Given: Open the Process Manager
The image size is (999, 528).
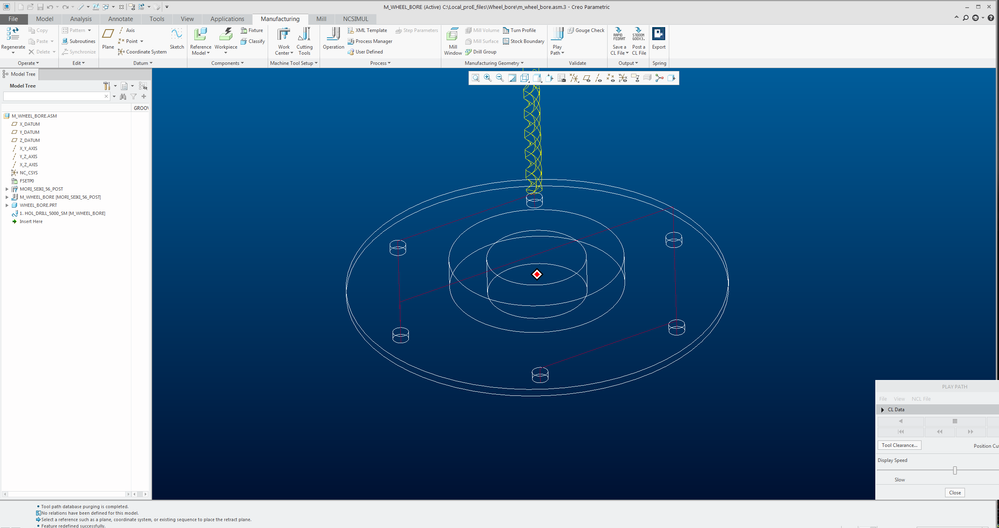Looking at the screenshot, I should coord(374,41).
